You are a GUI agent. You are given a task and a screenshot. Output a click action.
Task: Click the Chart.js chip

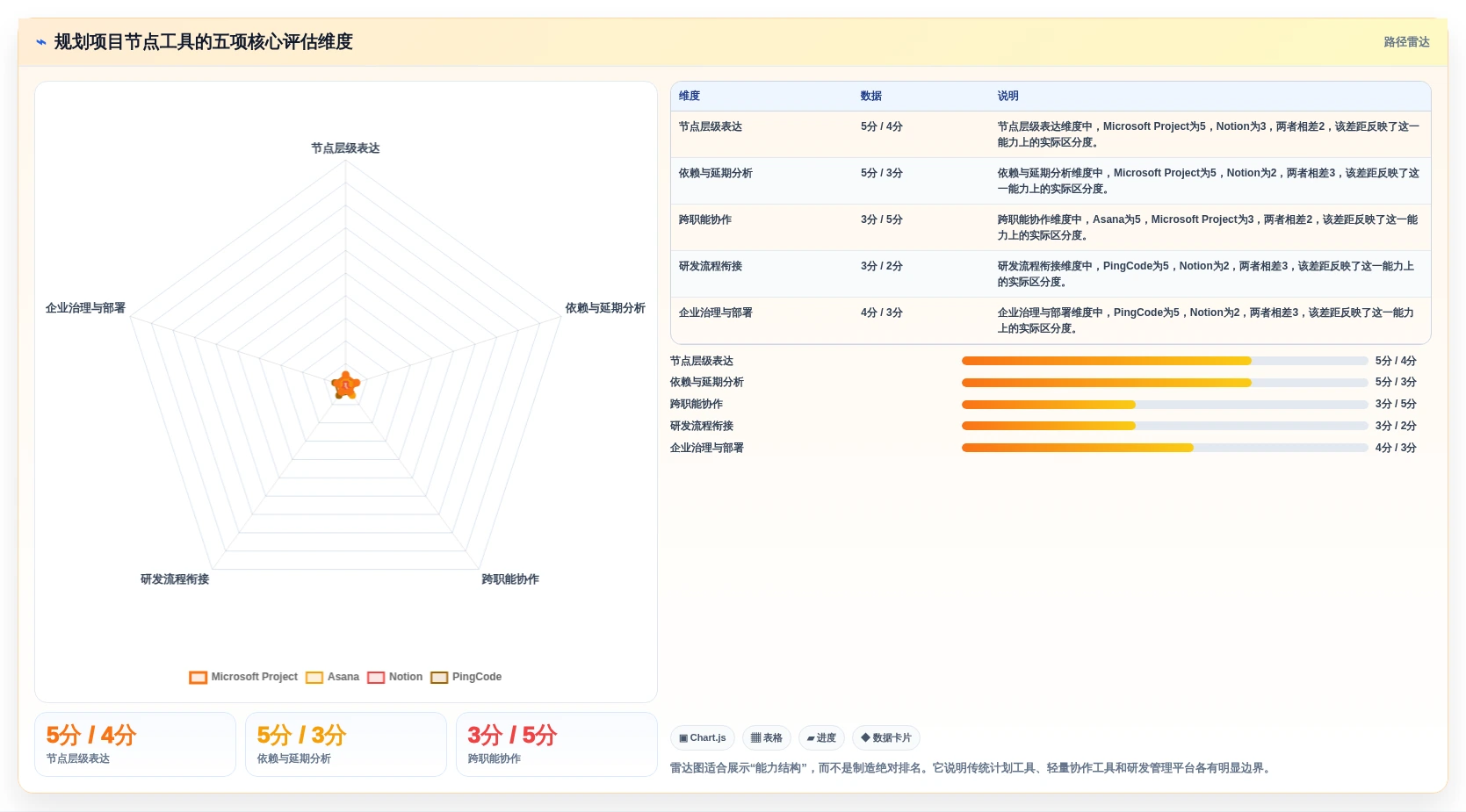tap(703, 738)
